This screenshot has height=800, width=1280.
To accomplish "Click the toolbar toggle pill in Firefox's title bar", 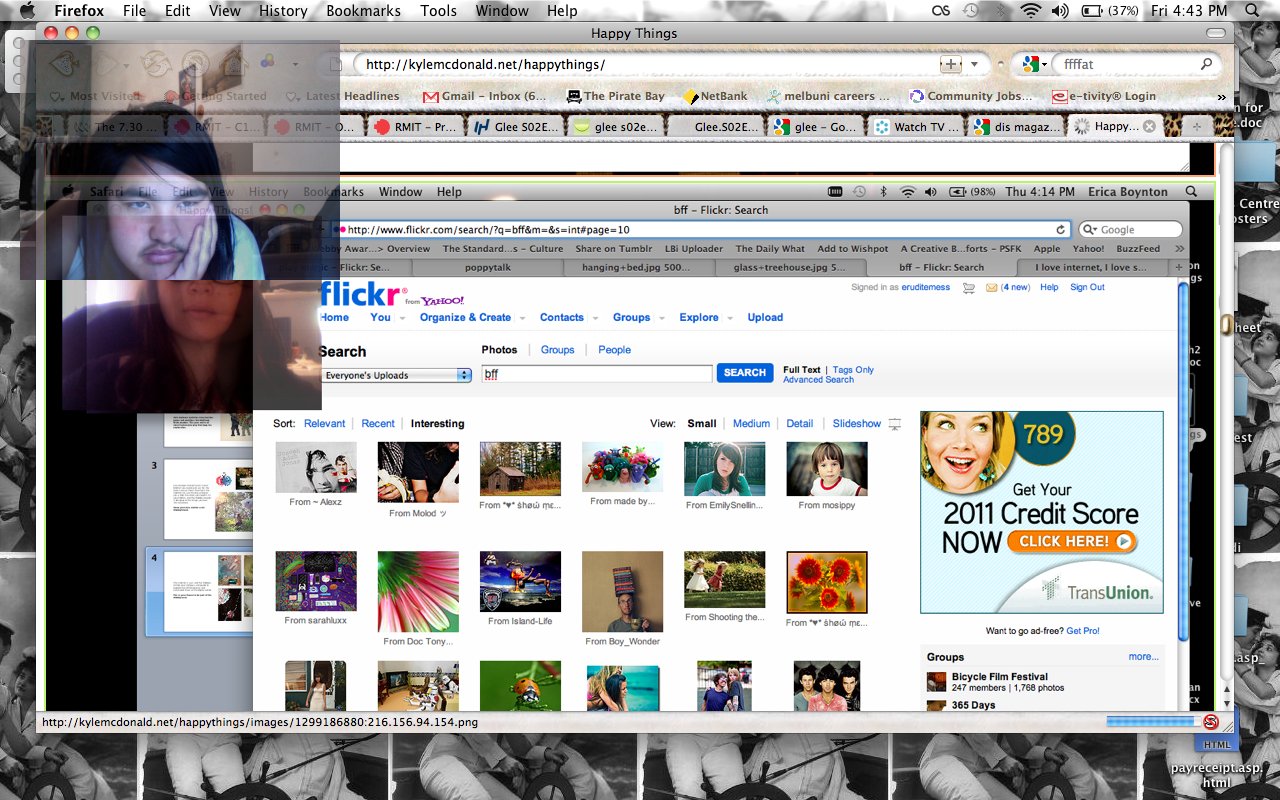I will 1215,33.
